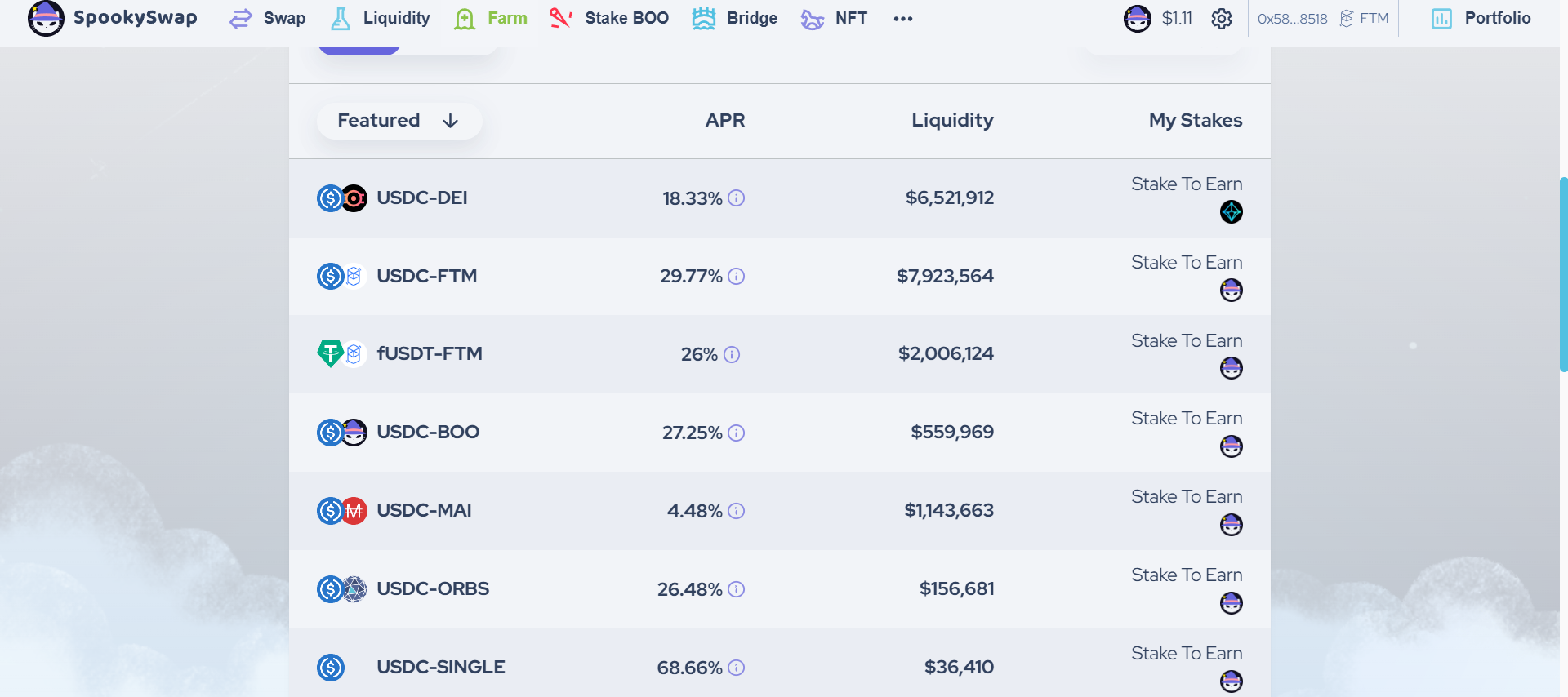Click the USDC-ORBS token pair icon
Viewport: 1568px width, 697px height.
(x=342, y=589)
